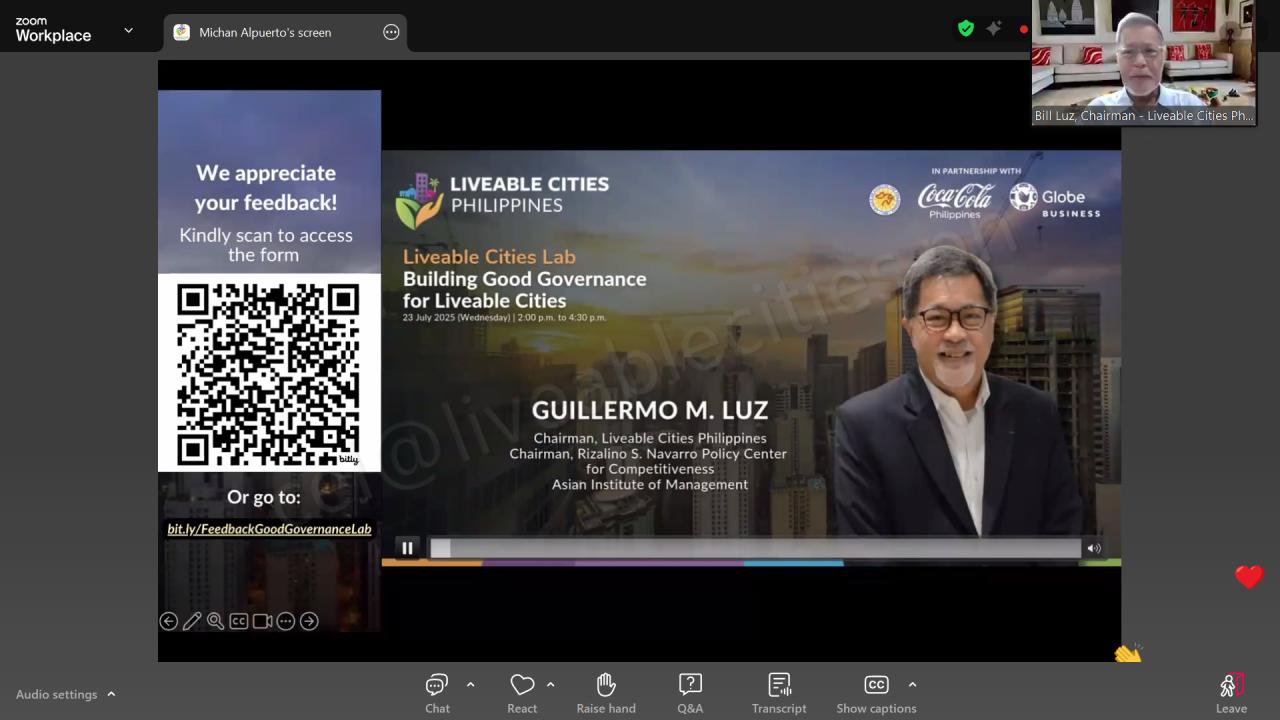Select the slideshow pen tool
1280x720 pixels.
click(192, 621)
